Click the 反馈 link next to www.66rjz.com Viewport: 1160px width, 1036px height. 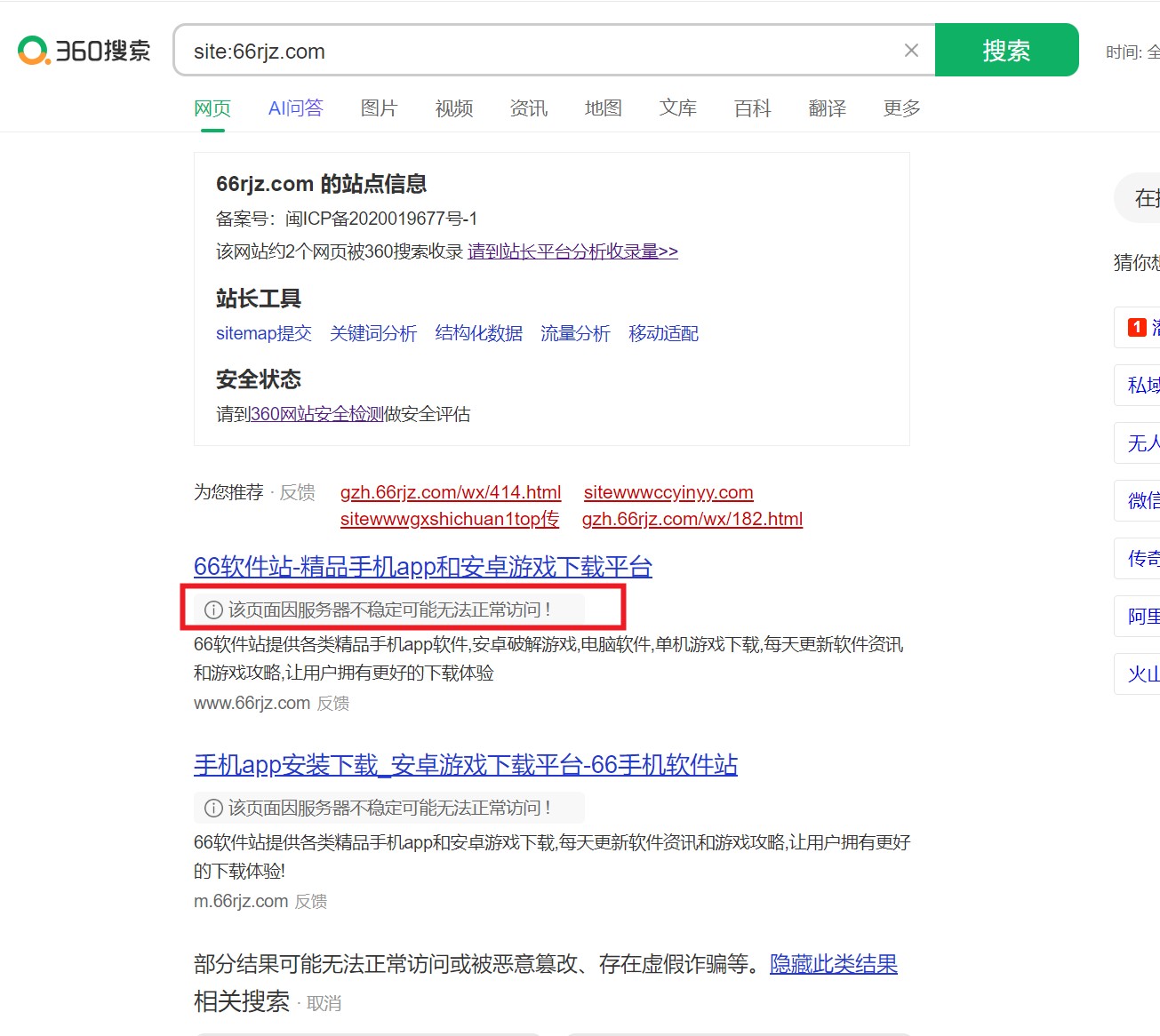[333, 704]
